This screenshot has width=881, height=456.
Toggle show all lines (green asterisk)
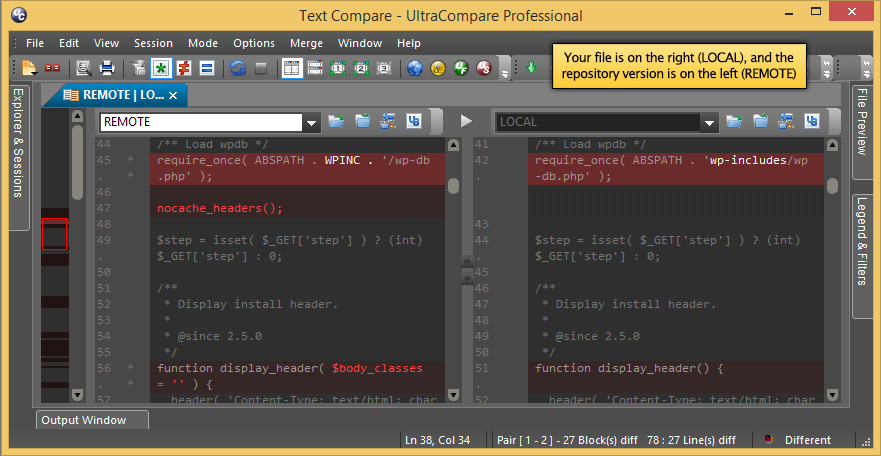161,69
